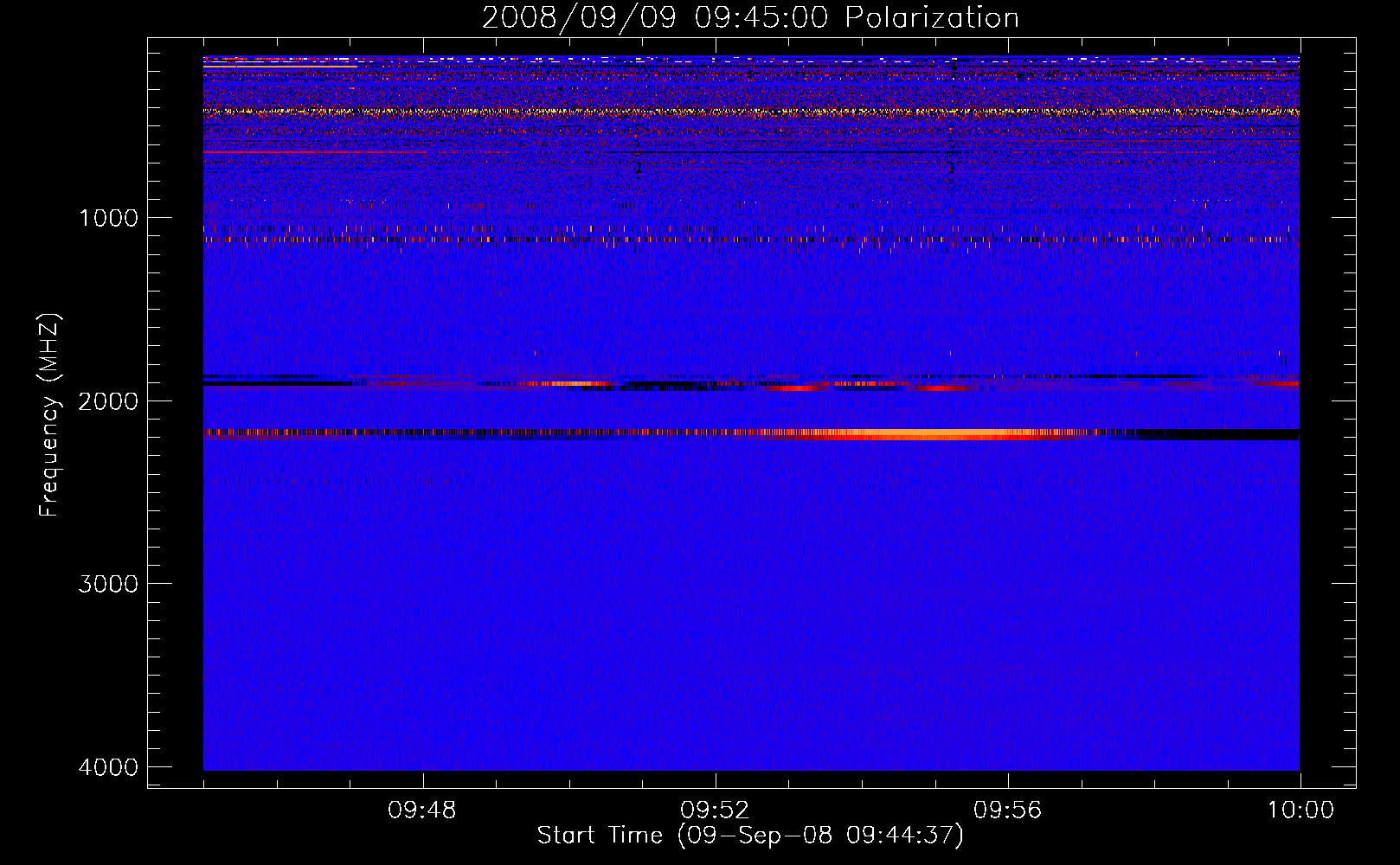Click the 'Start Time (09-Sep-08 09:44:37)' label

(750, 836)
